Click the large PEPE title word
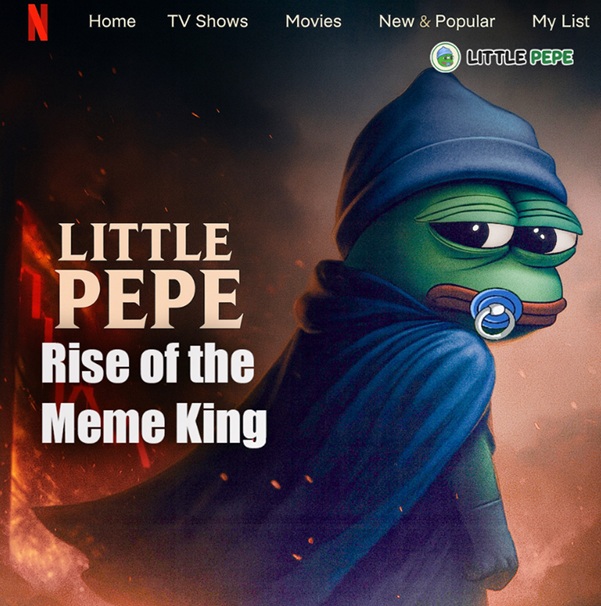 (148, 300)
